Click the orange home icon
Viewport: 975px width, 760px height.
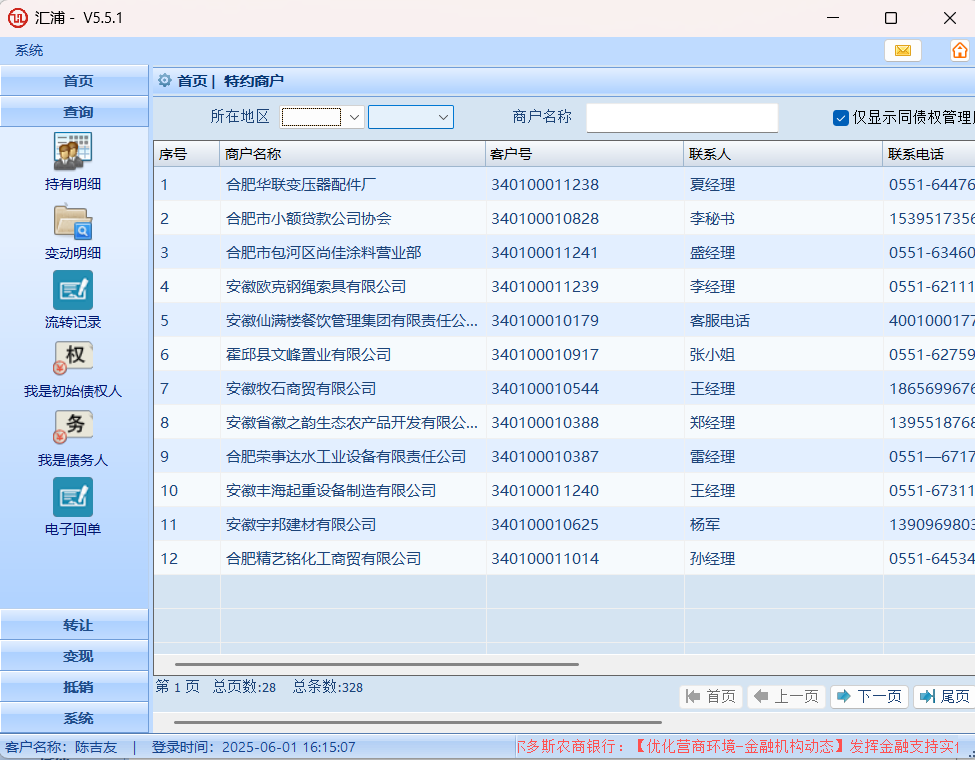click(959, 50)
